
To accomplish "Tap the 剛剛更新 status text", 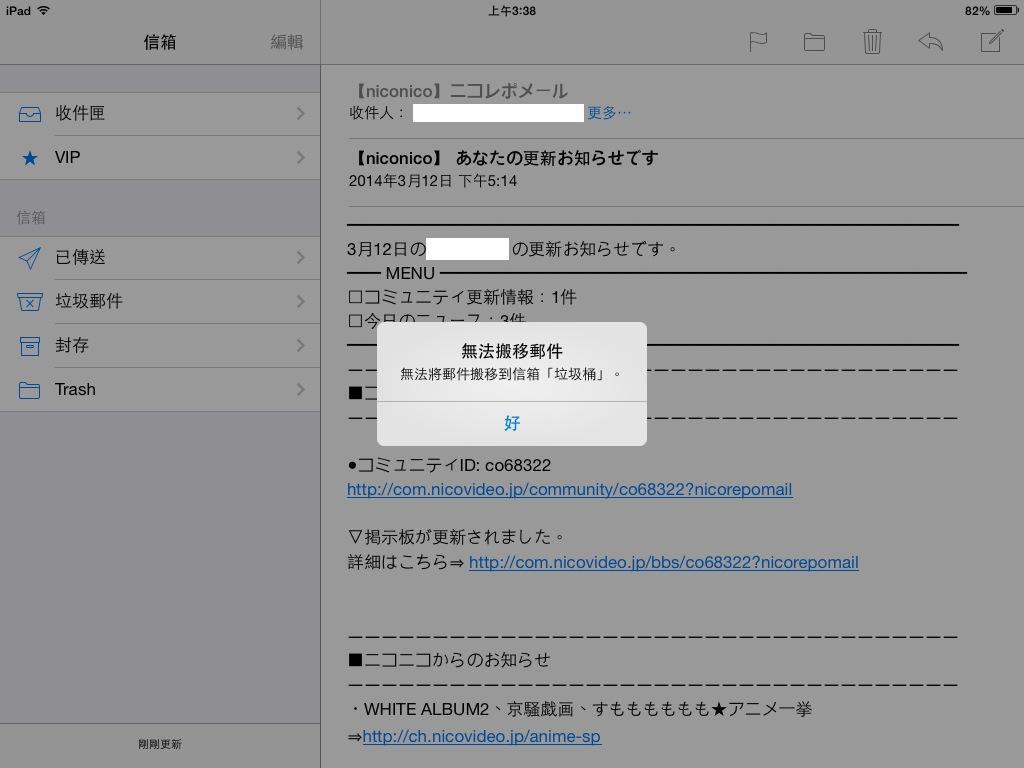I will tap(160, 744).
